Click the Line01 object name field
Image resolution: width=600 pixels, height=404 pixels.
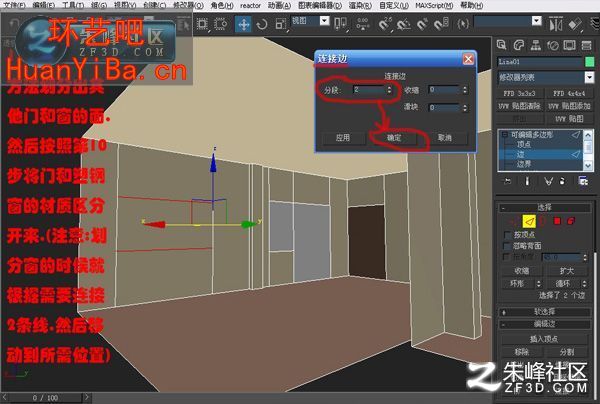tap(540, 62)
